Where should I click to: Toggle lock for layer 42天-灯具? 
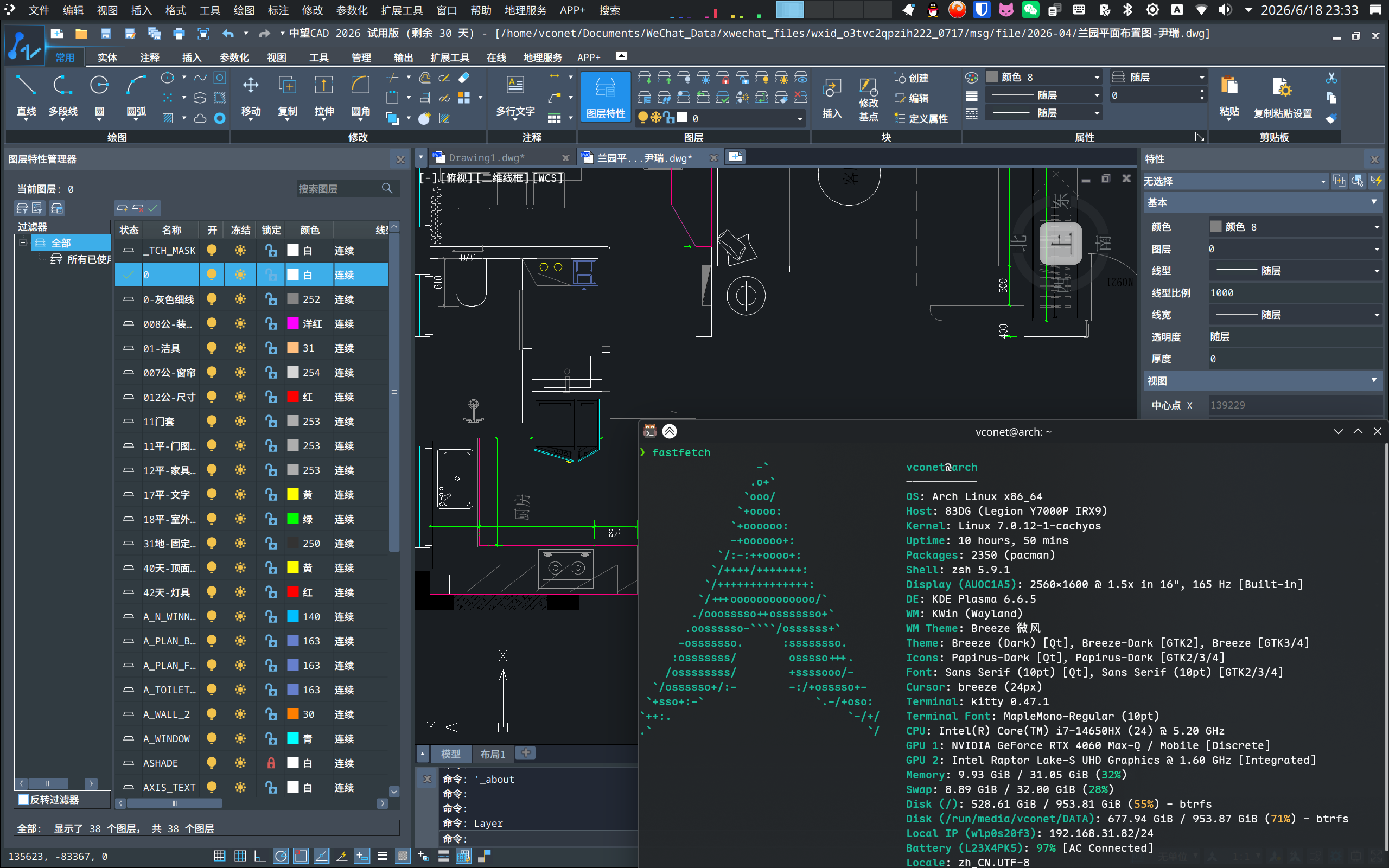[271, 592]
